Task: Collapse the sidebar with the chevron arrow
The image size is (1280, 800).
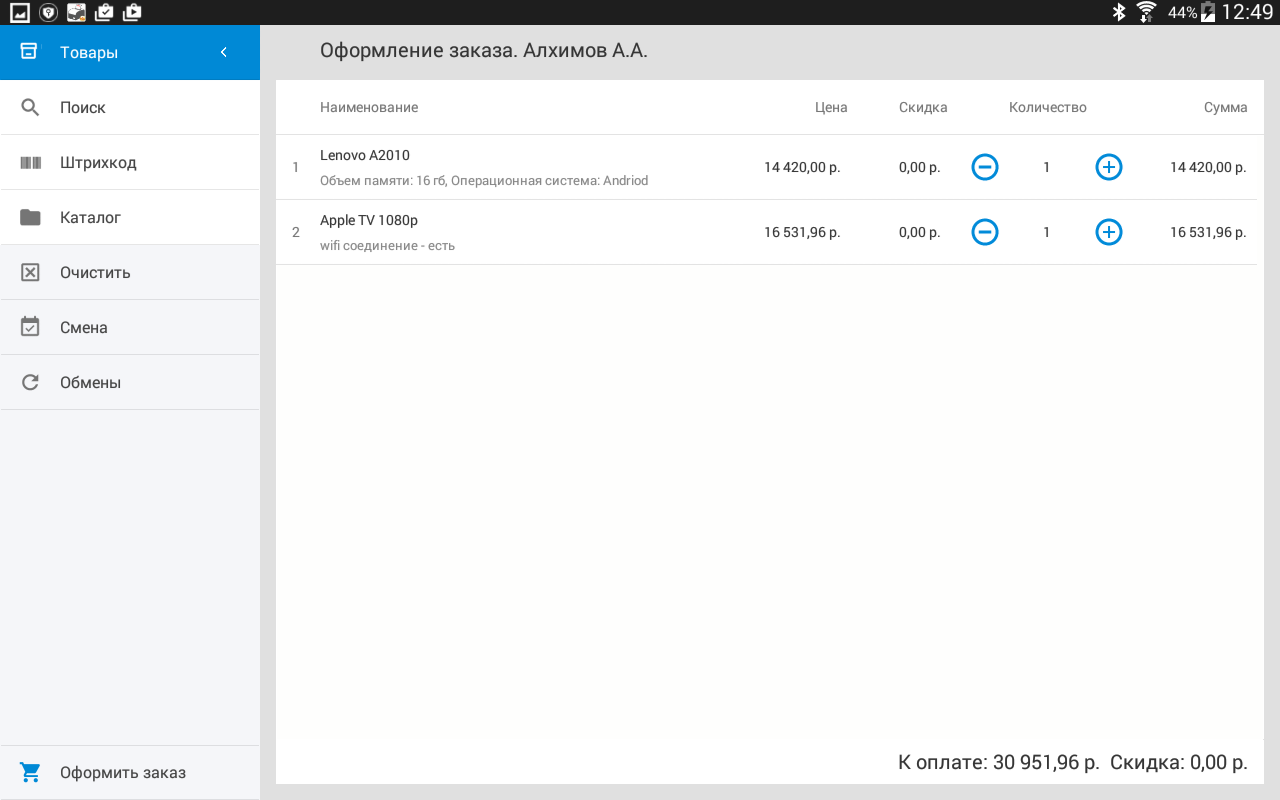Action: [224, 52]
